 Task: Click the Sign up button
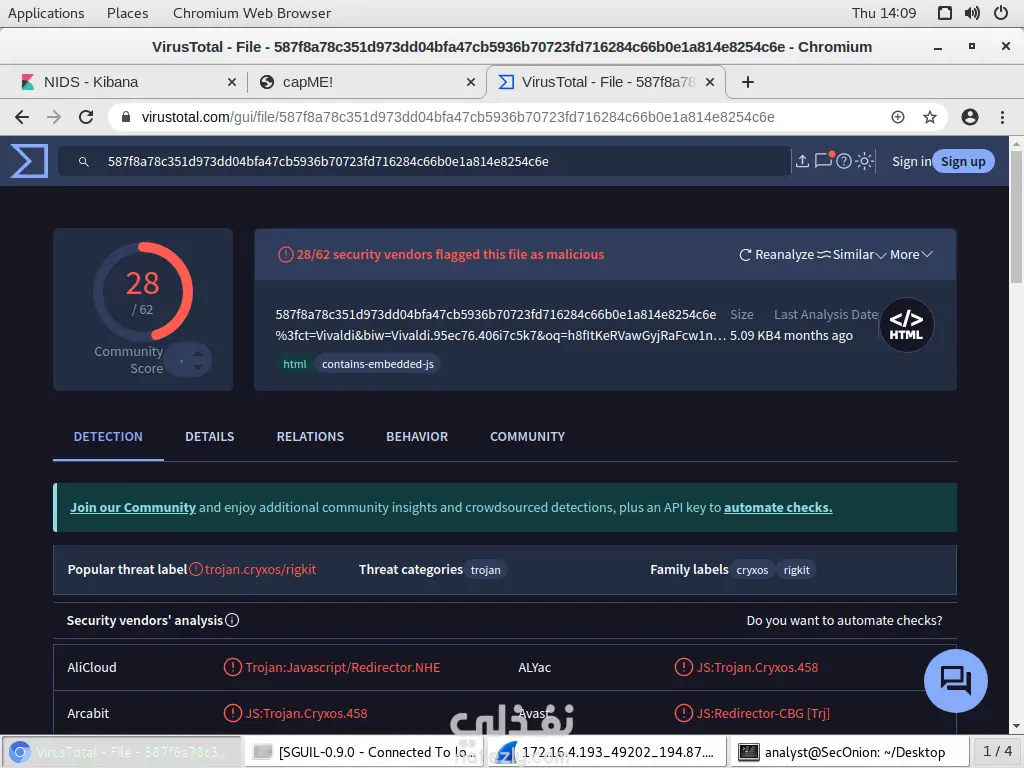pyautogui.click(x=963, y=161)
